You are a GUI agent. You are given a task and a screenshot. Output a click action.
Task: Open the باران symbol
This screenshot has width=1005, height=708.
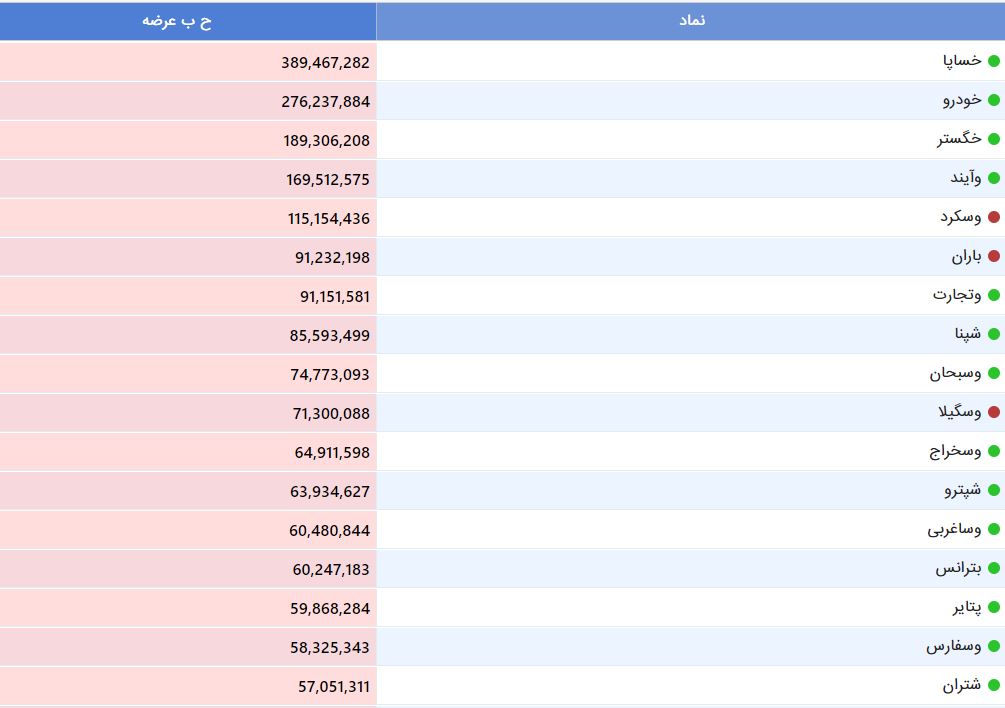[x=967, y=256]
